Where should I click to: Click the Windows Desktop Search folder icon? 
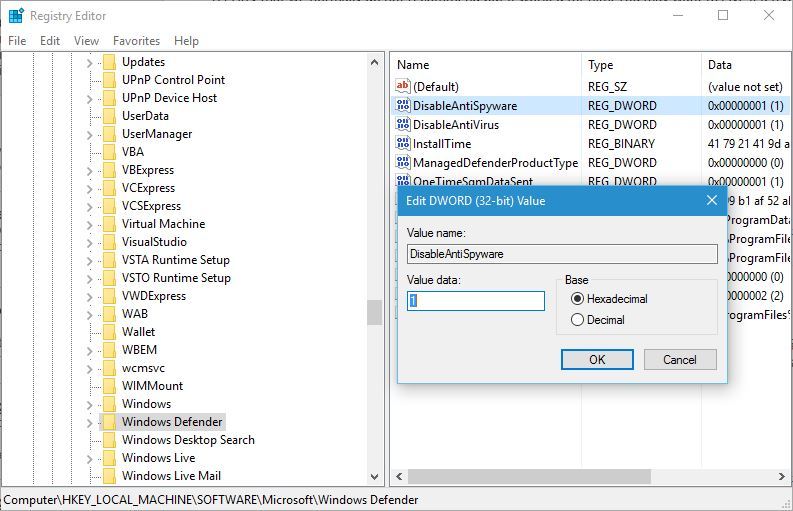point(109,440)
